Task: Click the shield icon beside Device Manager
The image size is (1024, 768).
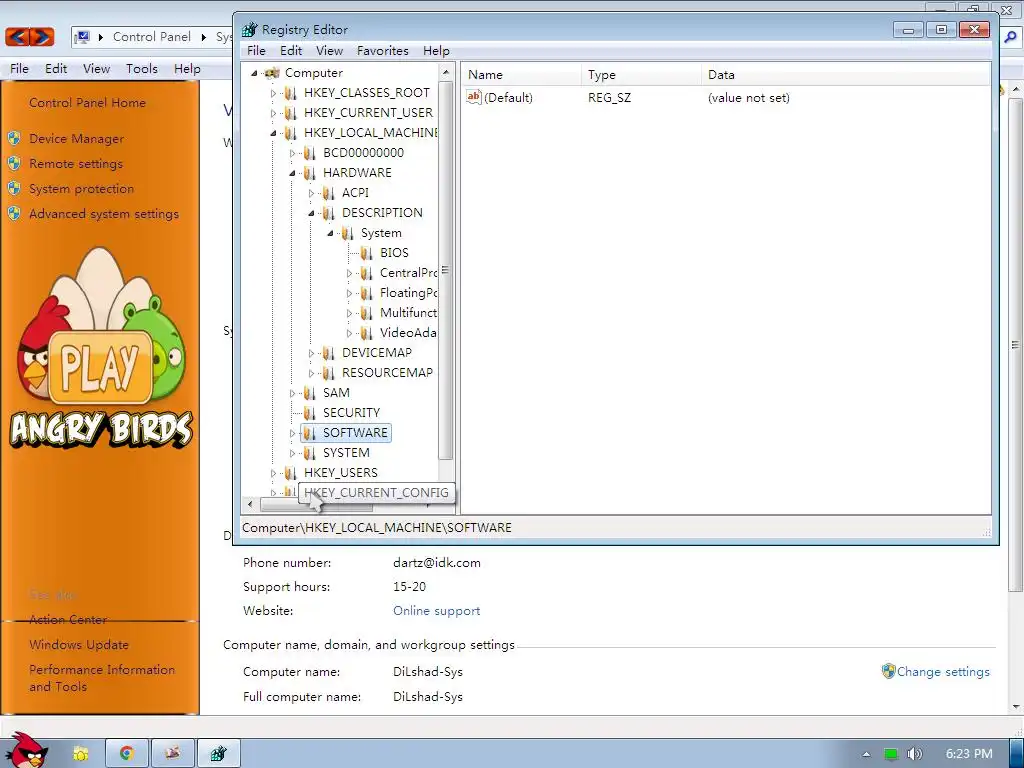Action: 14,138
